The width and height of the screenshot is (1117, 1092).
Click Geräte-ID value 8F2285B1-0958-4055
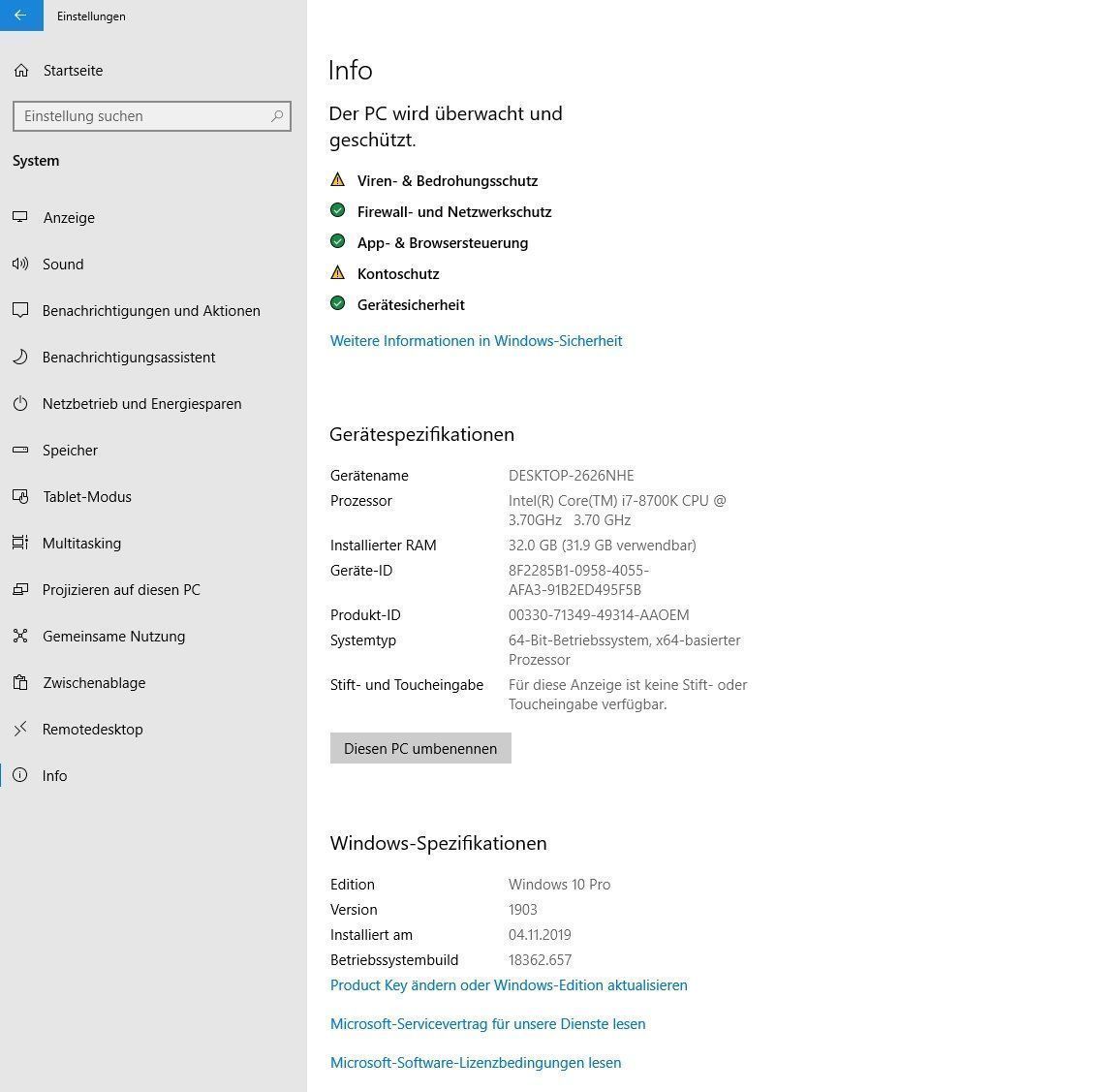point(578,579)
